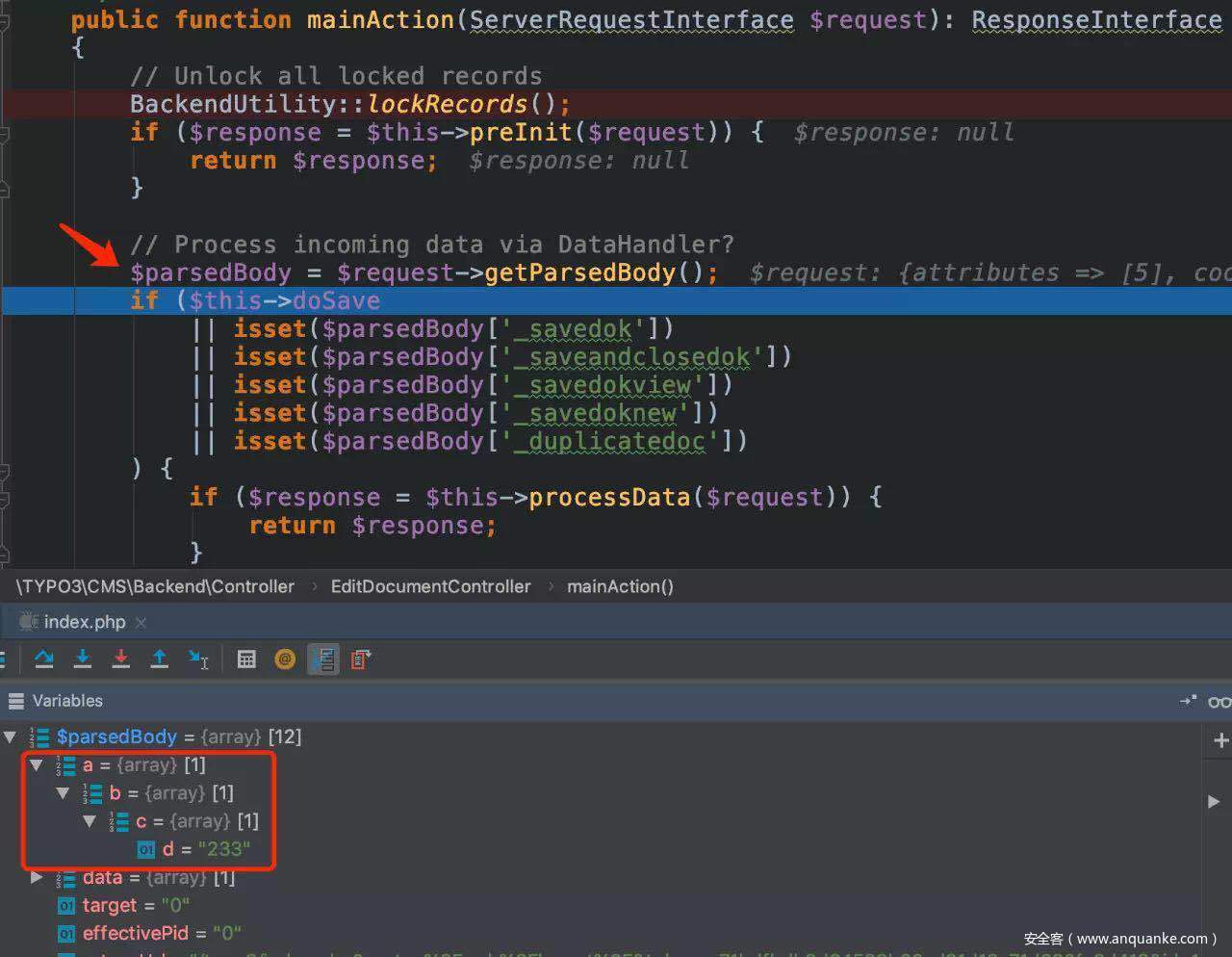Click the mainAction() breadcrumb

pos(620,586)
